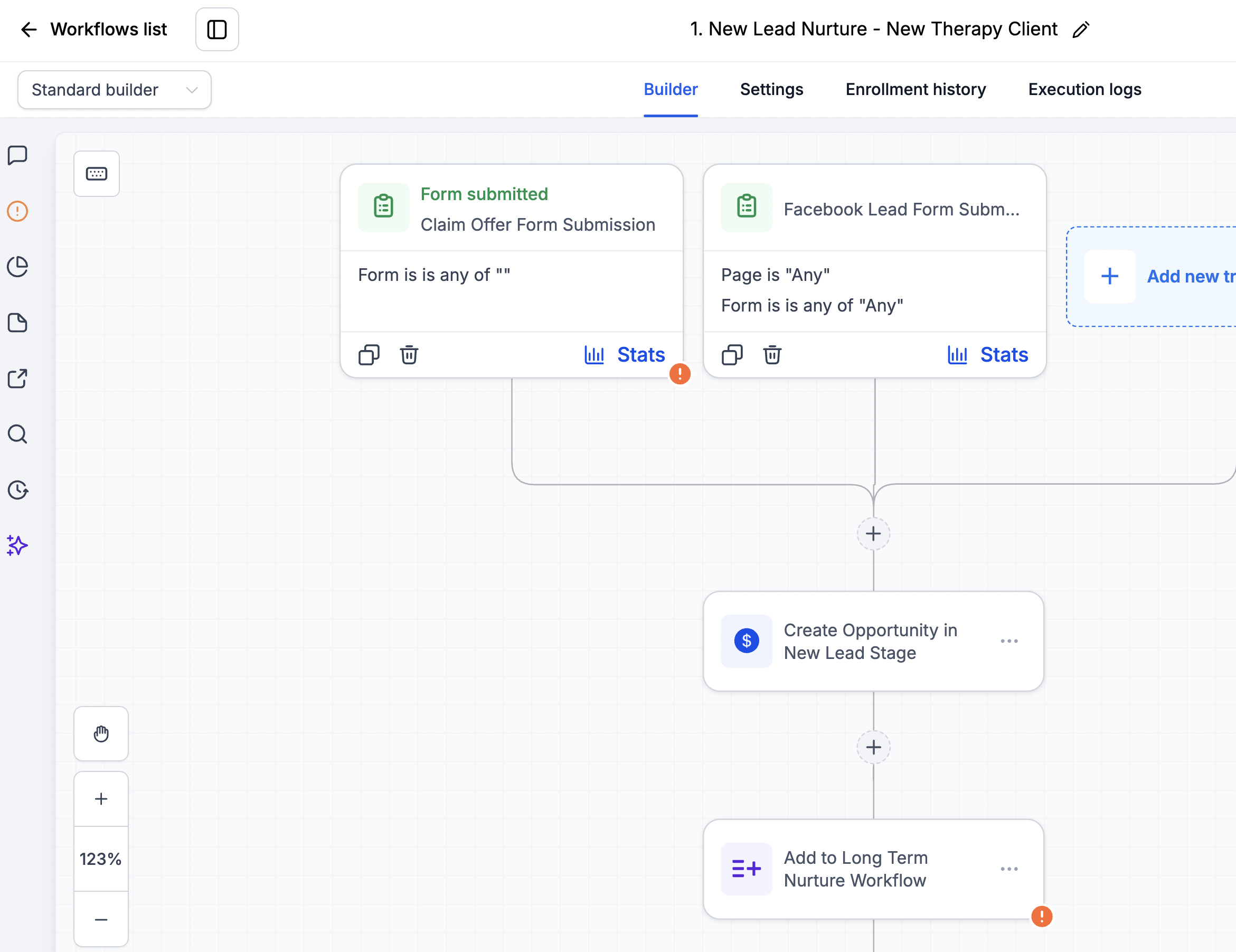Toggle the sidebar panel layout button
This screenshot has height=952, width=1236.
point(217,30)
